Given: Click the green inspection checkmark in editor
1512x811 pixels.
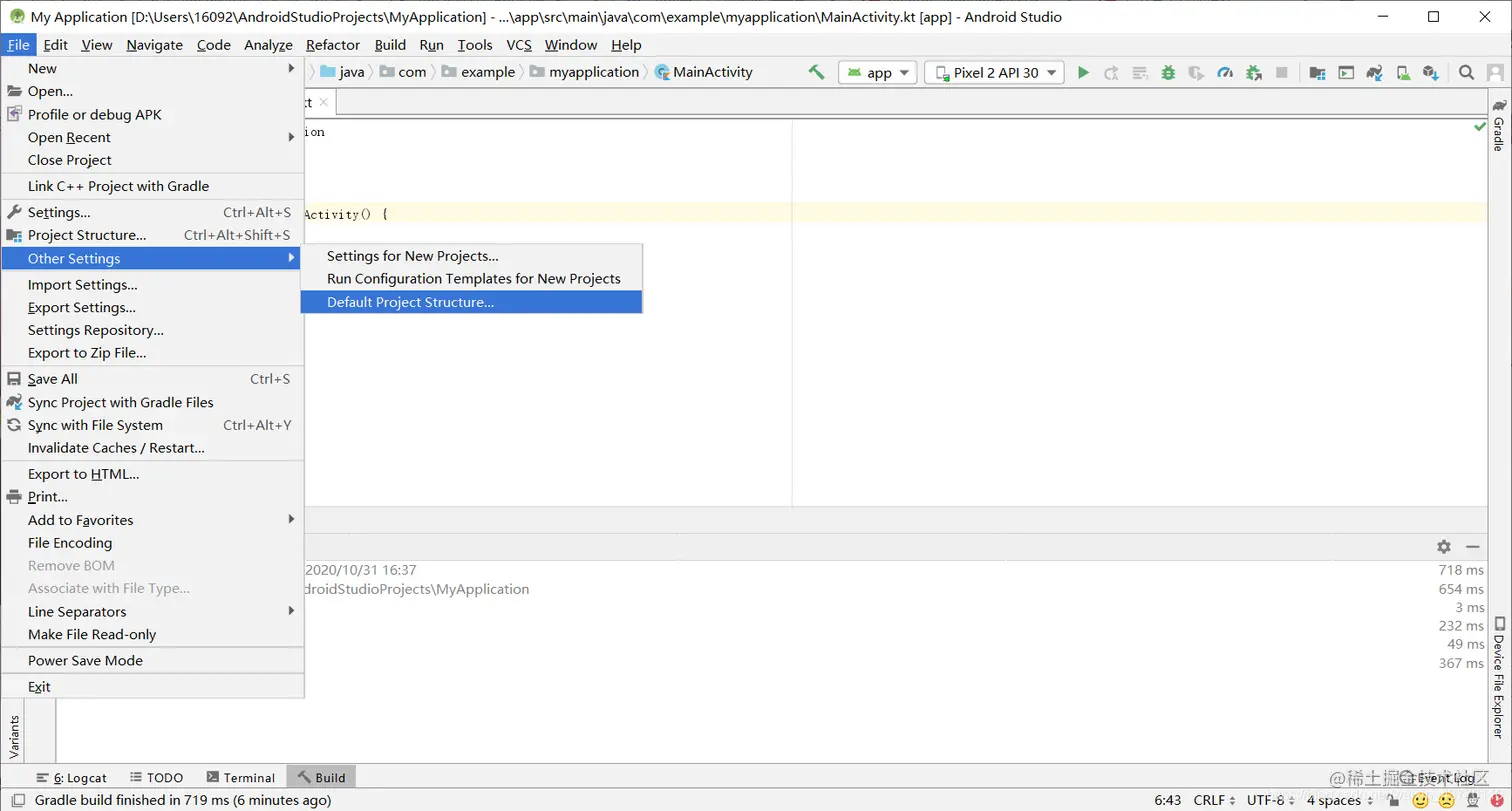Looking at the screenshot, I should pyautogui.click(x=1479, y=127).
